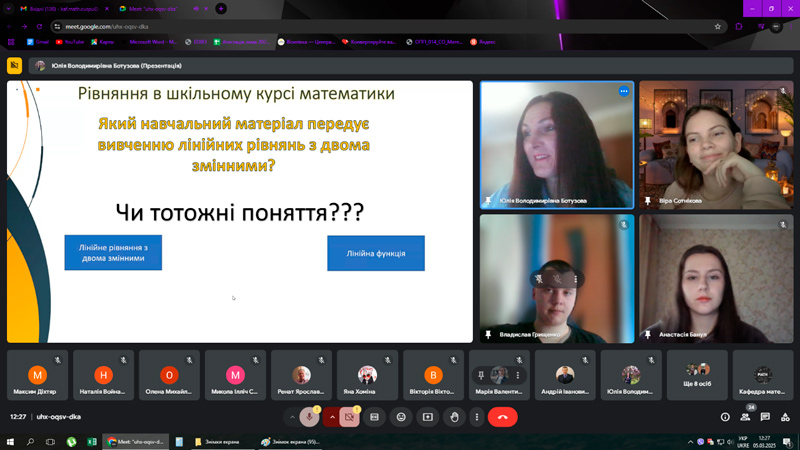The width and height of the screenshot is (800, 450).
Task: Switch to the Gmail inbox browser tab
Action: (50, 9)
